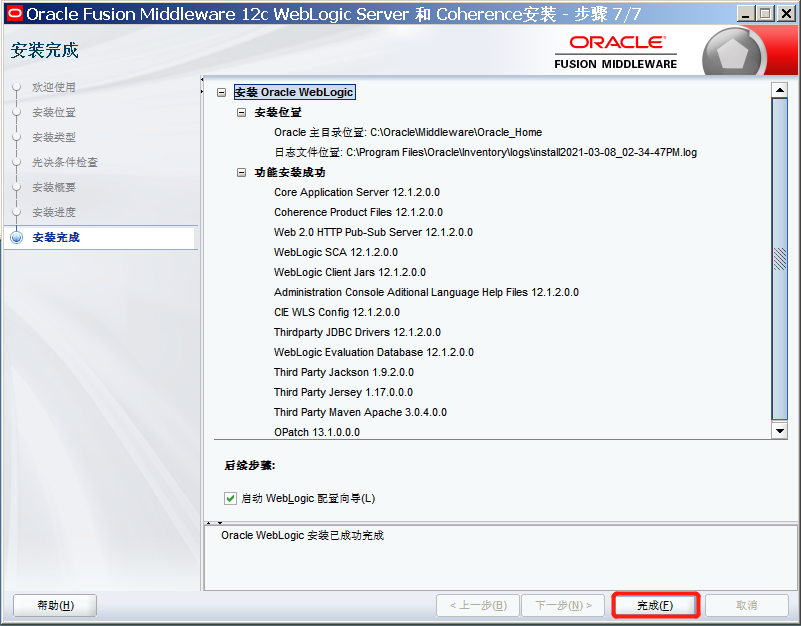This screenshot has height=626, width=801.
Task: Click the vertical scrollbar thumb
Action: [780, 259]
